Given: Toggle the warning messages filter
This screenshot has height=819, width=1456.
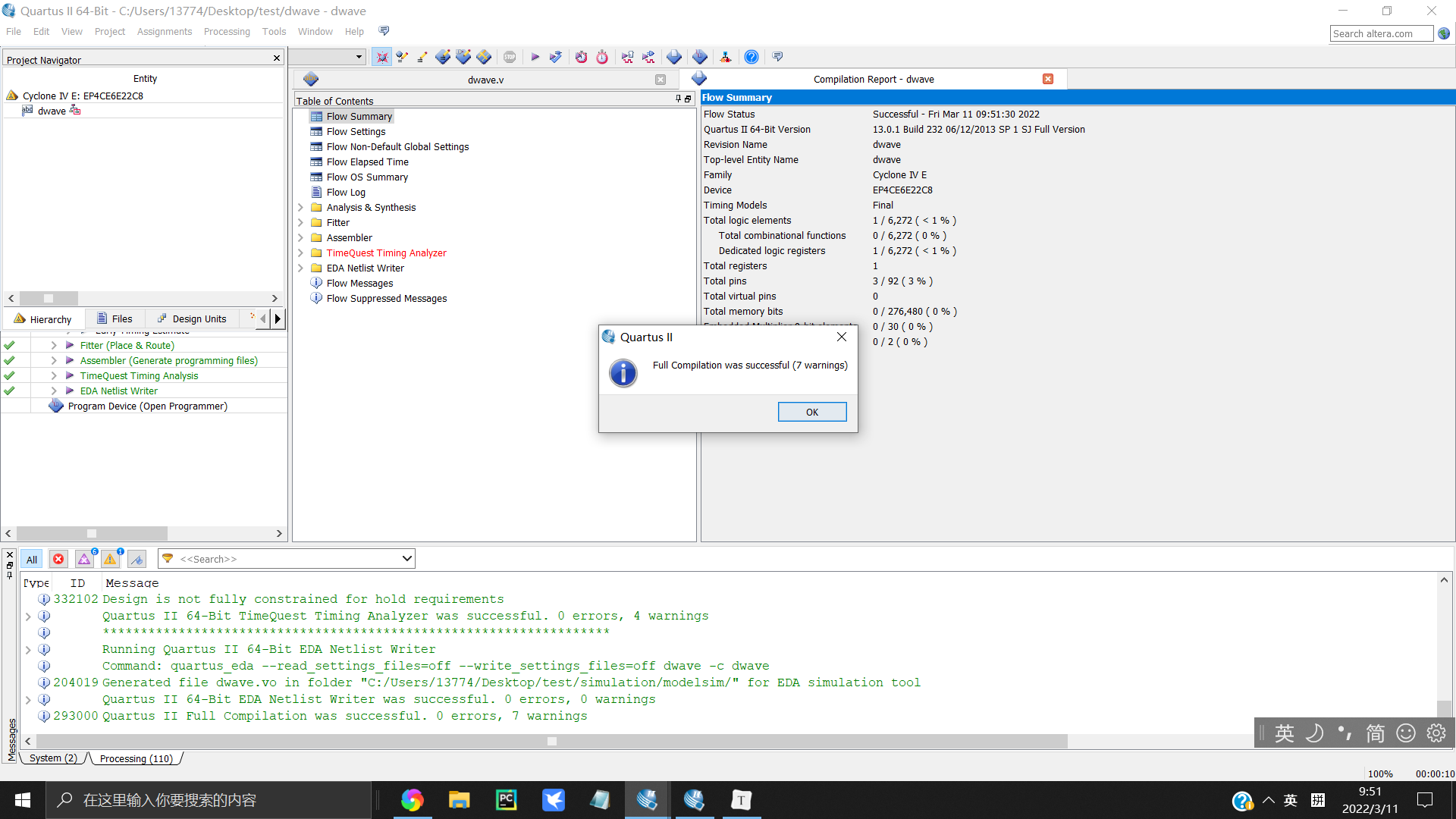Looking at the screenshot, I should [111, 560].
